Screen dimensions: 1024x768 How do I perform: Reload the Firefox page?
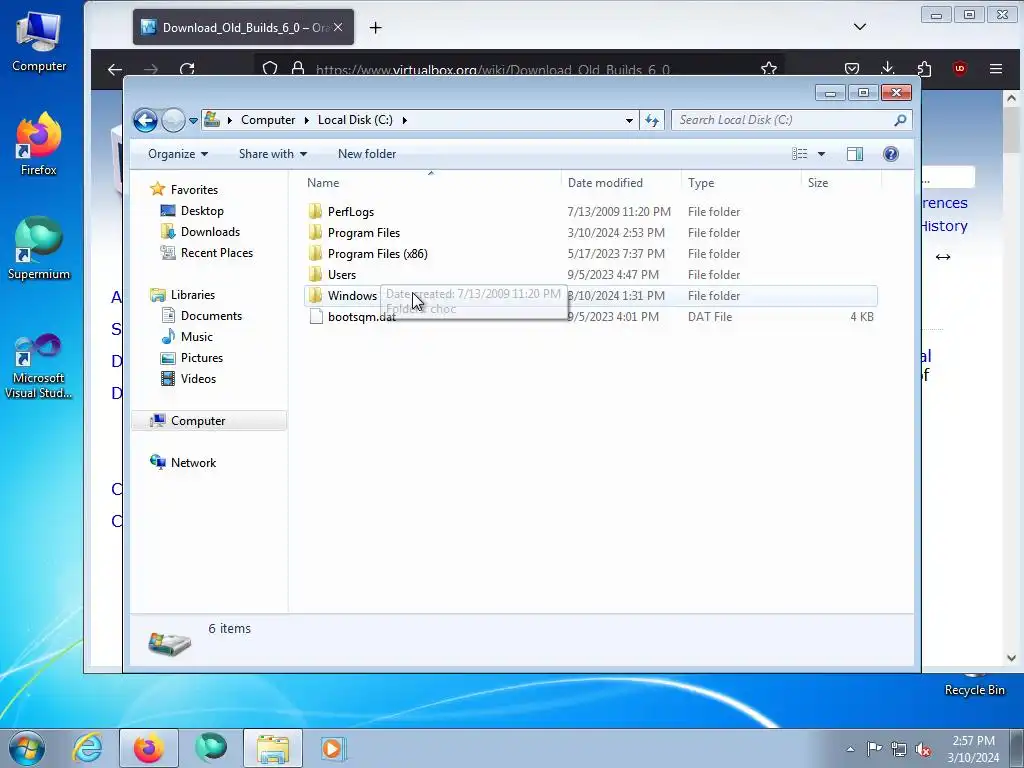pos(187,69)
